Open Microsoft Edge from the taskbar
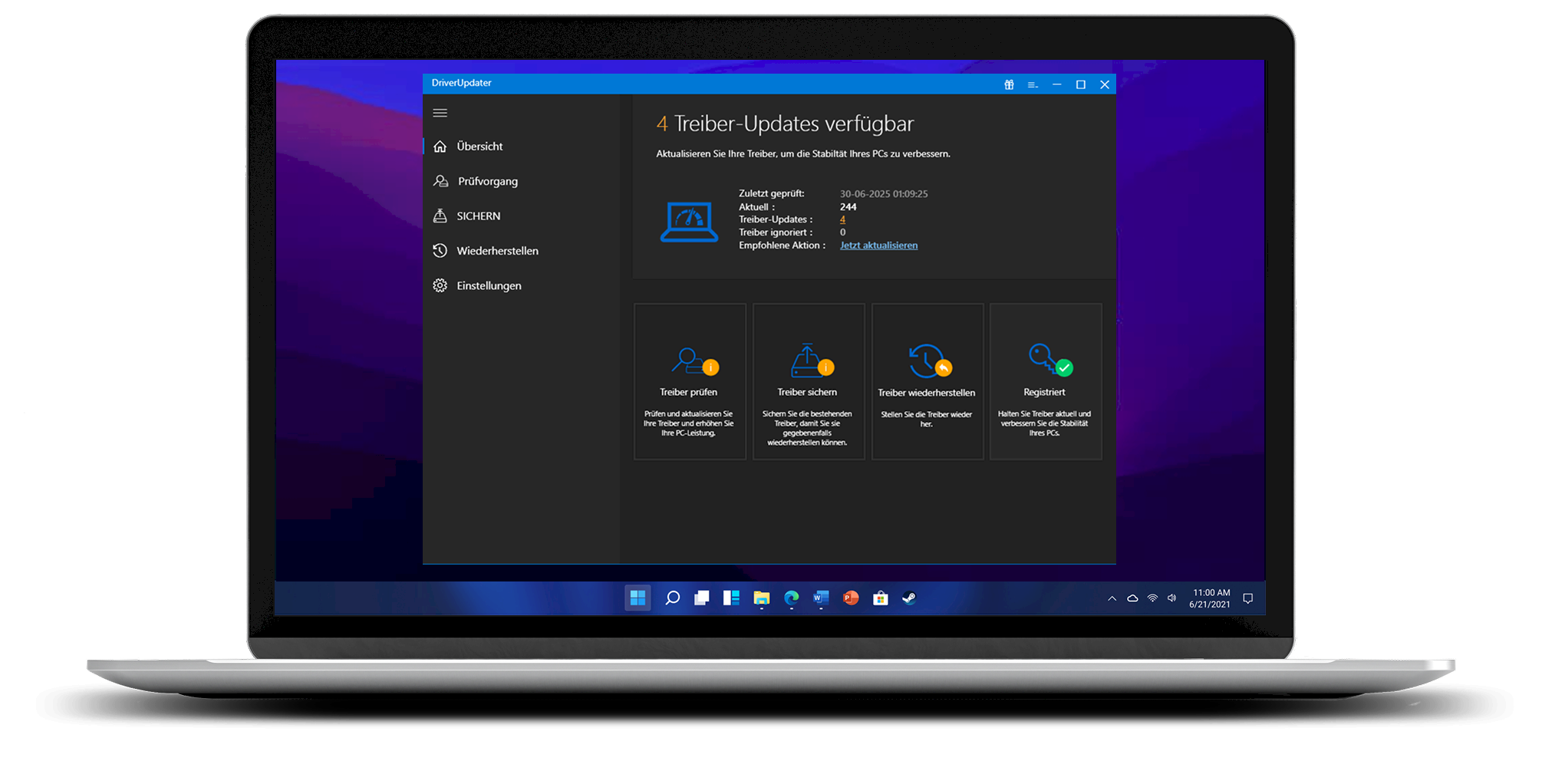Image resolution: width=1542 pixels, height=784 pixels. (x=791, y=598)
